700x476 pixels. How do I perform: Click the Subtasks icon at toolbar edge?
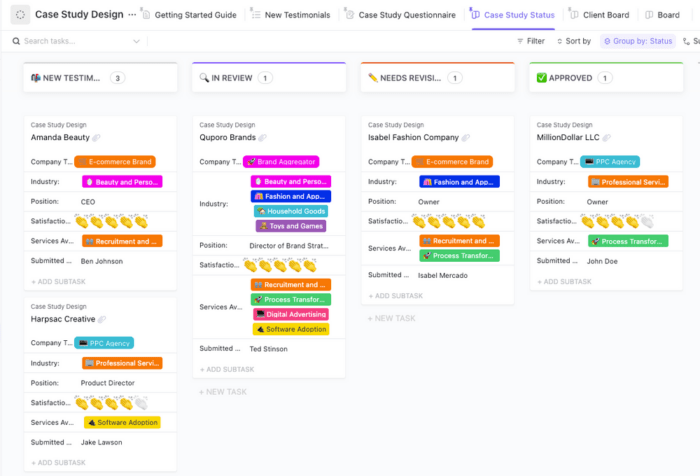pyautogui.click(x=687, y=41)
